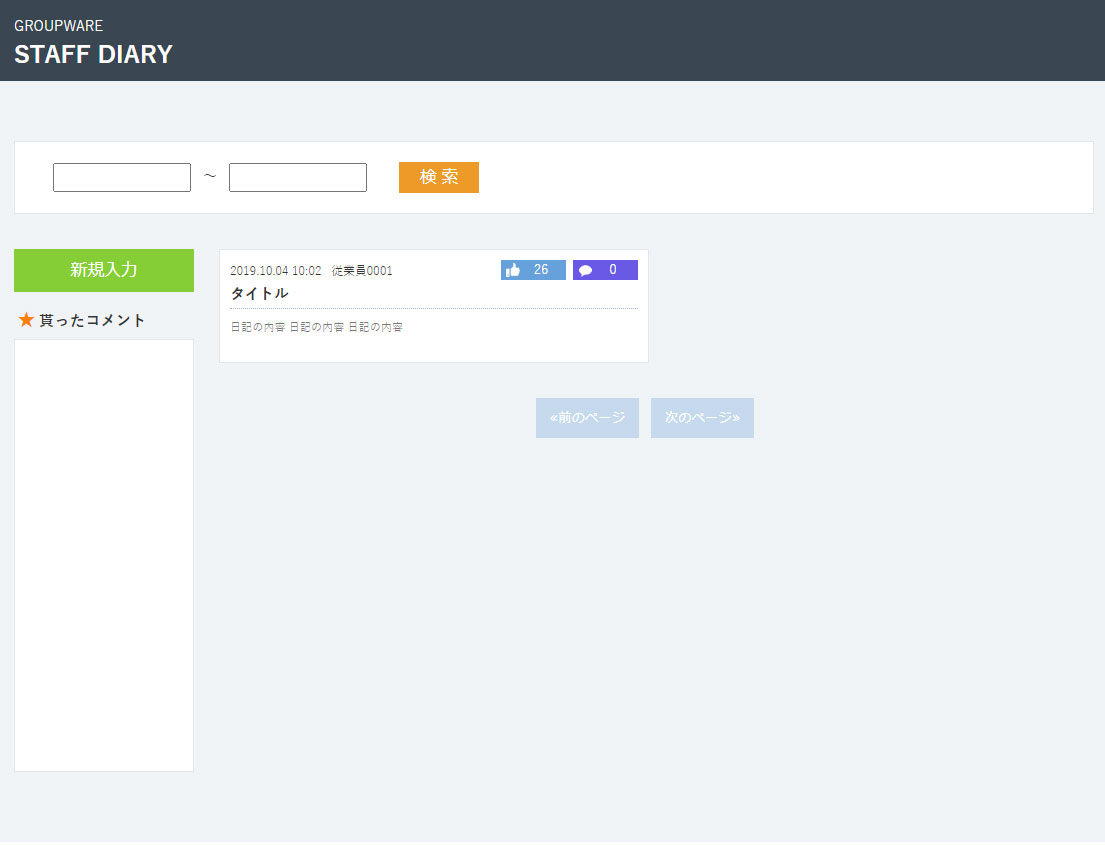Create a new entry with 新規入力
This screenshot has width=1105, height=845.
[104, 270]
